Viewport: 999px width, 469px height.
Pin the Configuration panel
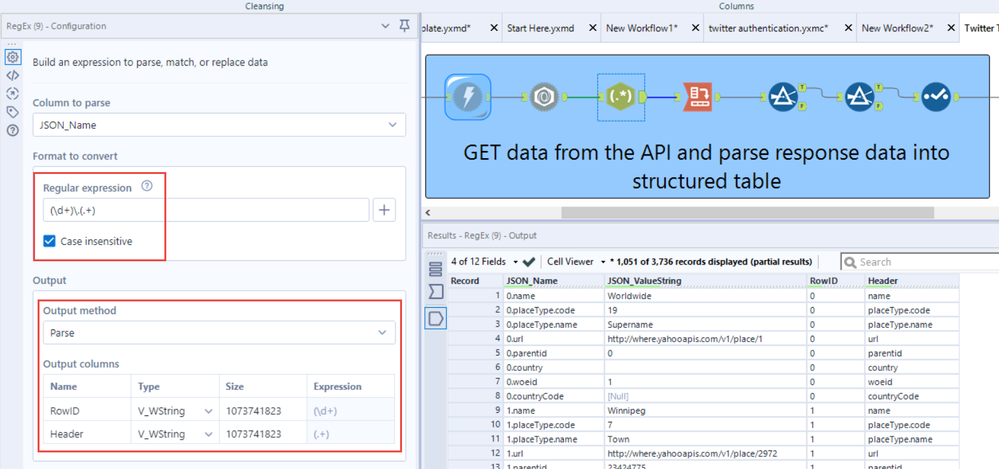404,26
